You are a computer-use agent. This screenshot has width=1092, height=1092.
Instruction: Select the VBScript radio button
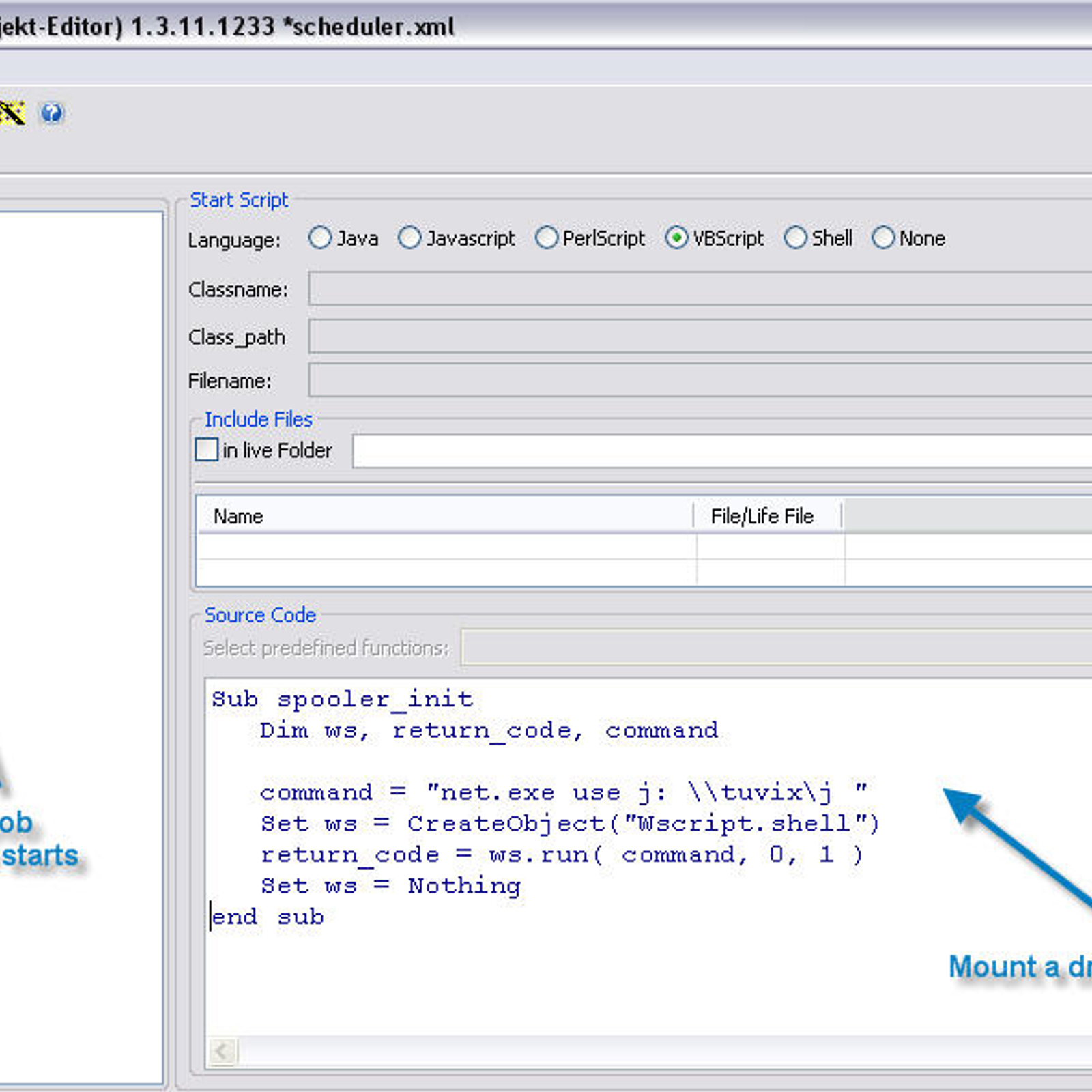[676, 238]
